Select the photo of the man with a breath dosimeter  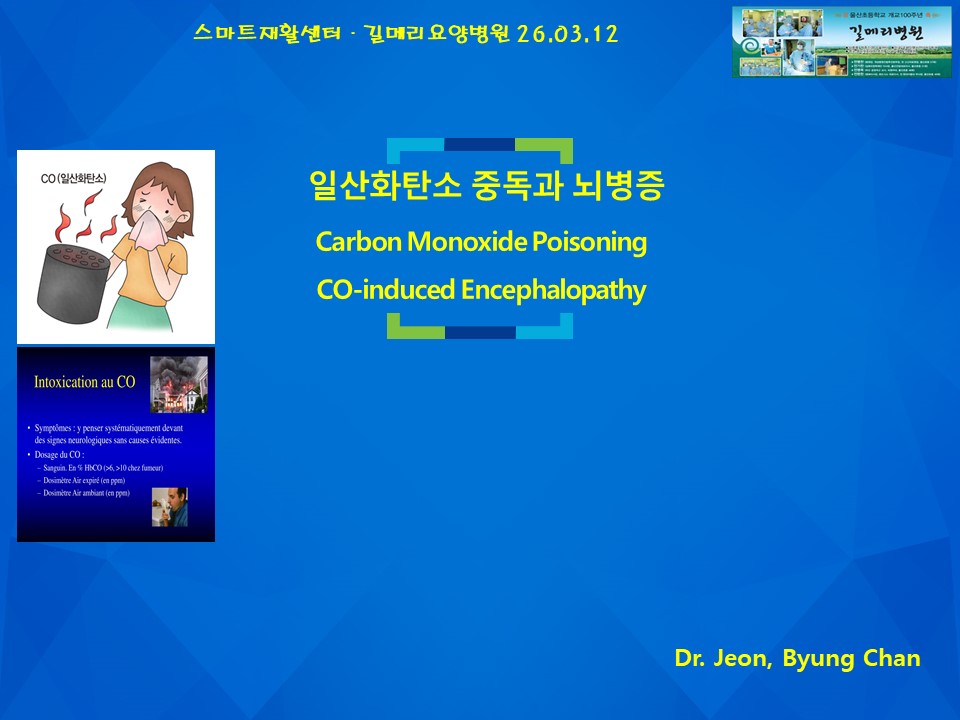tap(170, 507)
